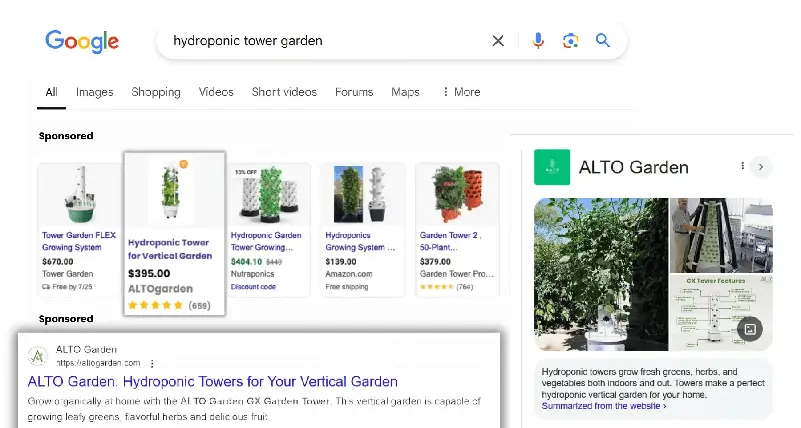Click the ALTO Garden knowledge panel title
Screen dimensions: 801x428
(x=633, y=168)
